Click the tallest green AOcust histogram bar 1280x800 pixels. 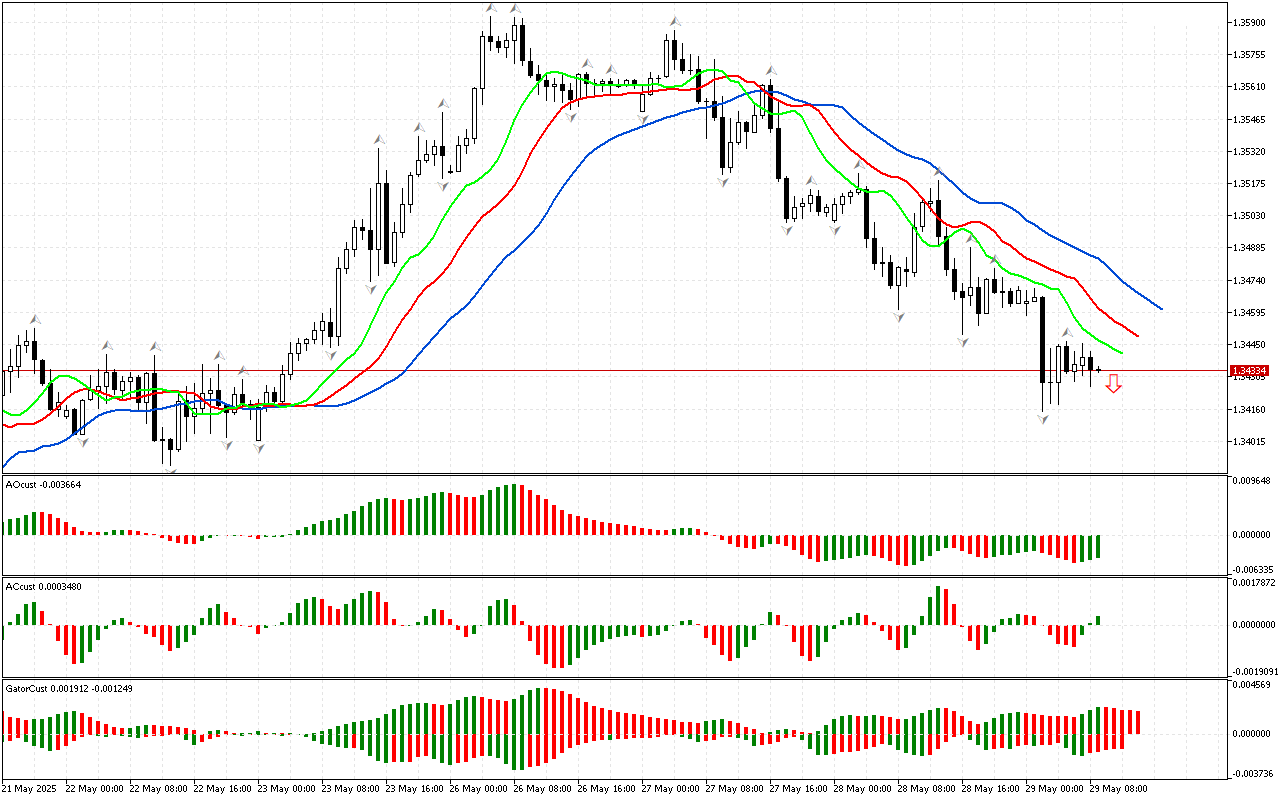point(515,510)
